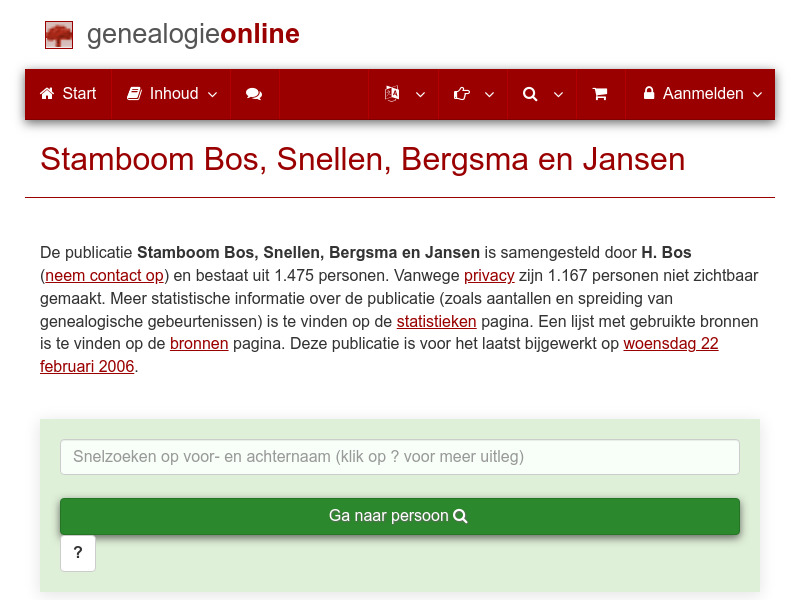The width and height of the screenshot is (800, 600).
Task: Expand the Inhoud dropdown chevron
Action: tap(211, 94)
